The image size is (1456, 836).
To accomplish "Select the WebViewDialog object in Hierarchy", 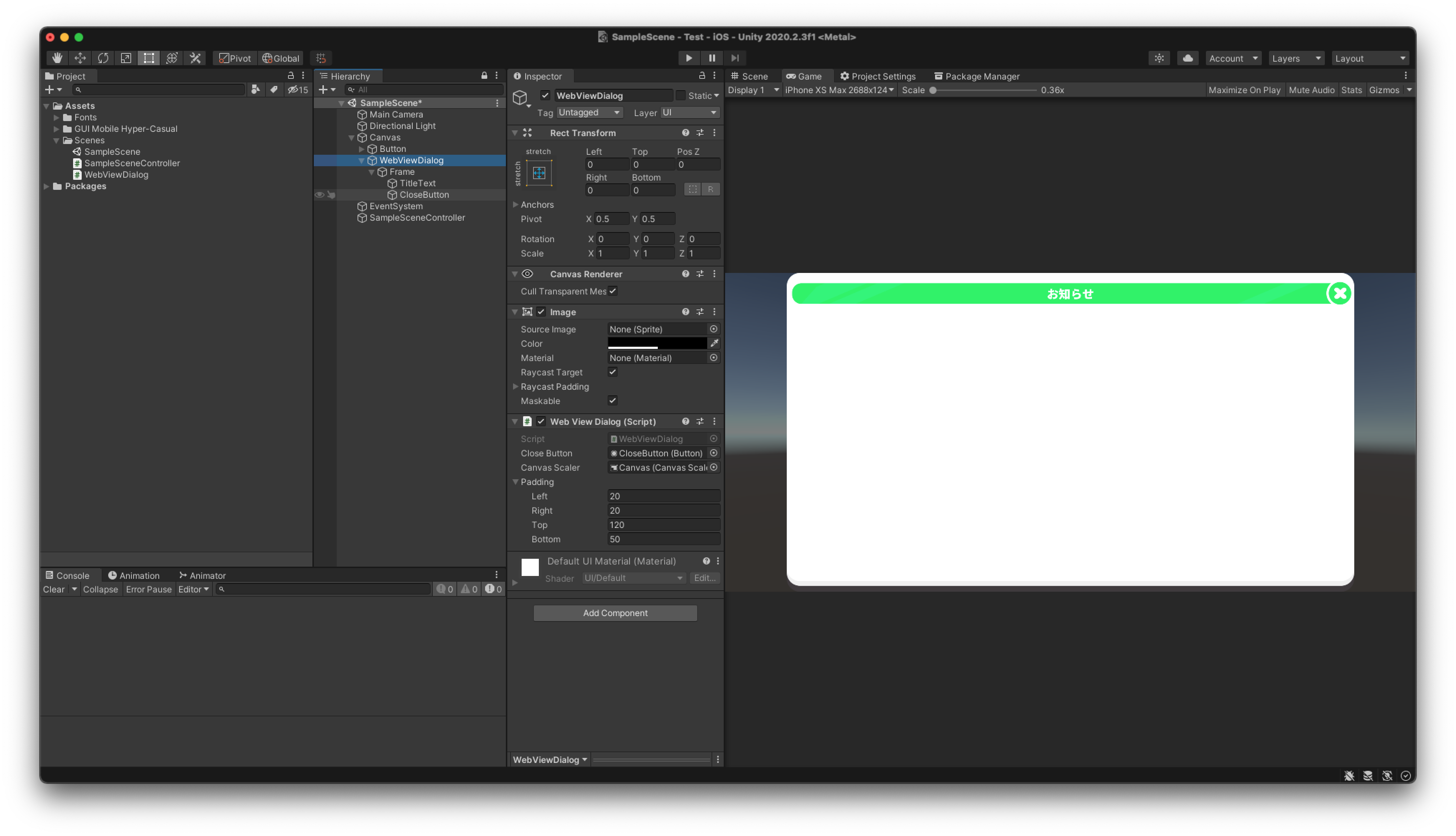I will click(x=411, y=160).
